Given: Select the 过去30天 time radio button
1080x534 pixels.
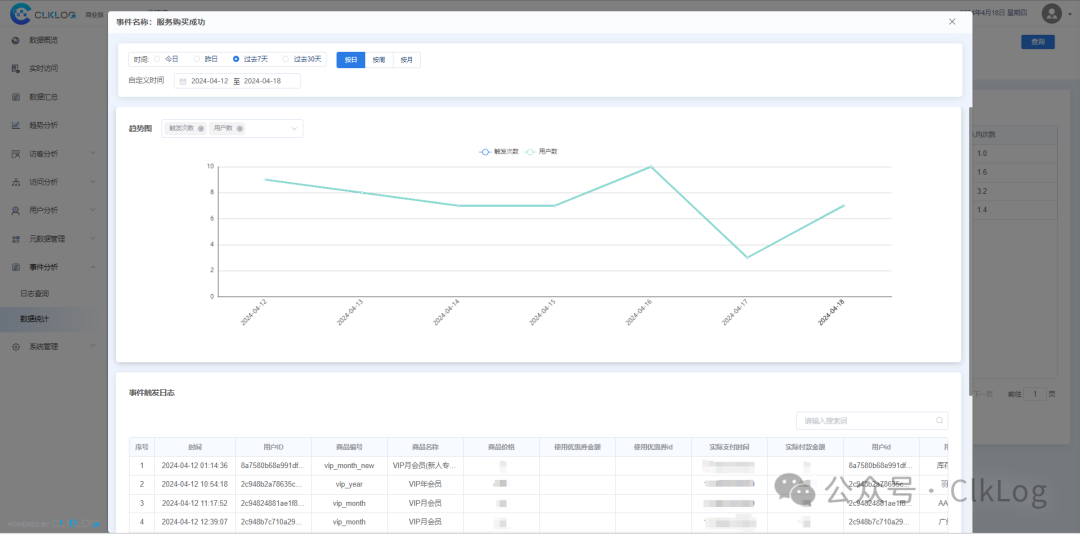Looking at the screenshot, I should [x=286, y=59].
